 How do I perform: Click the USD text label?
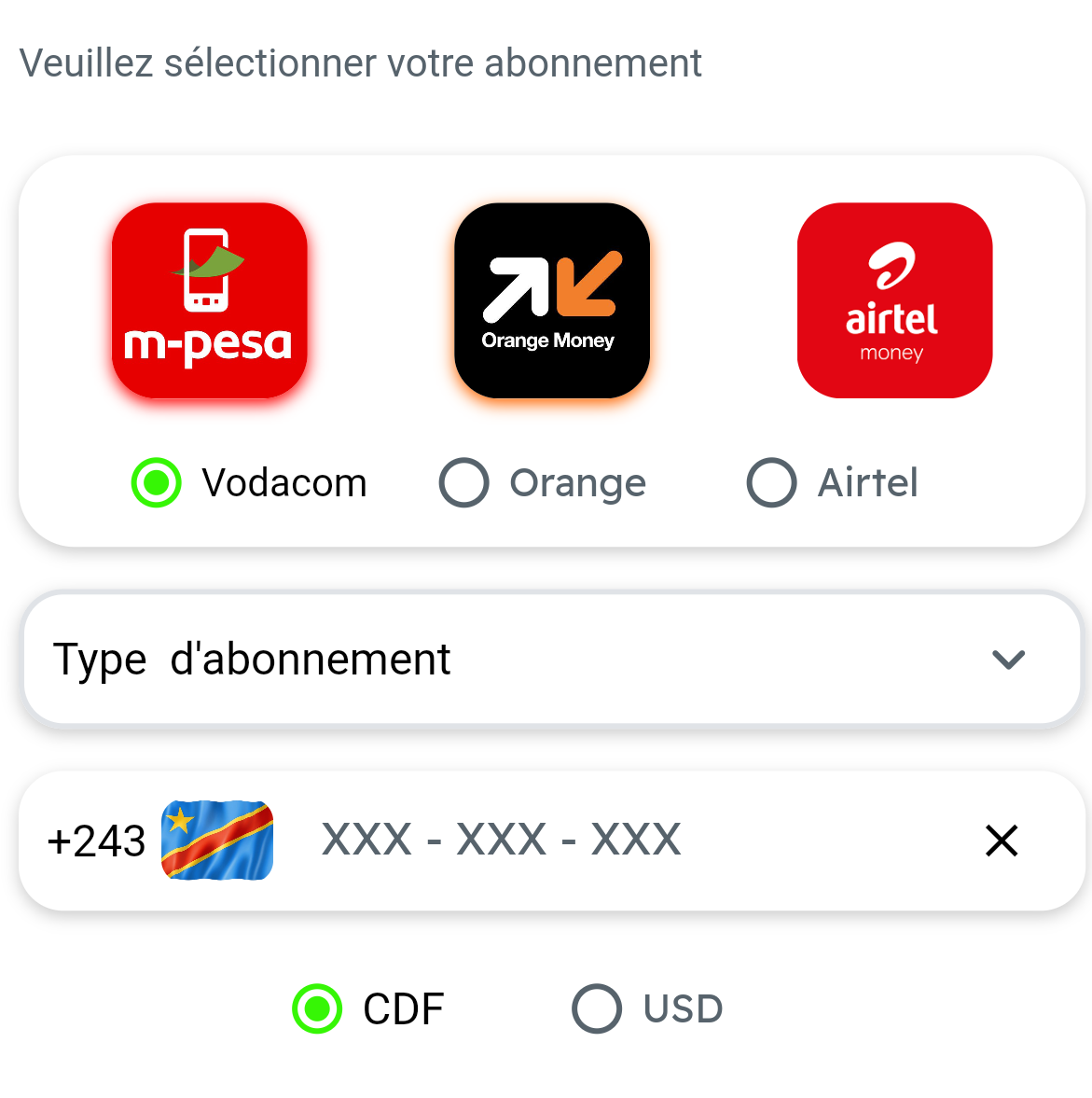683,1009
